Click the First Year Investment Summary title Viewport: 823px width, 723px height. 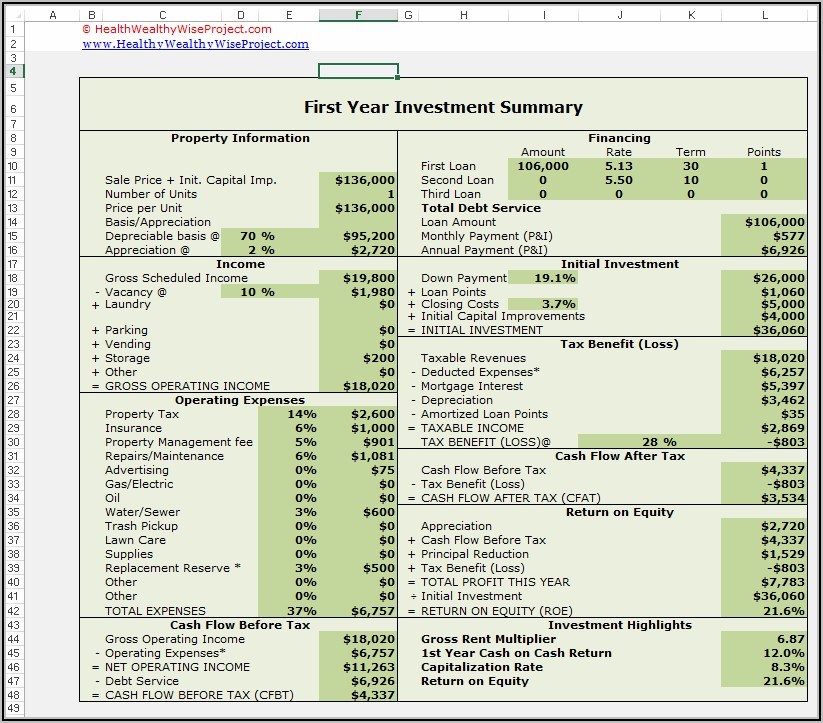(x=442, y=108)
